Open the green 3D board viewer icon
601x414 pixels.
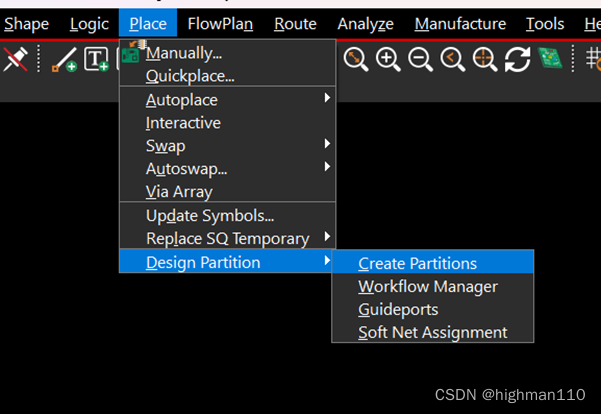[x=549, y=59]
